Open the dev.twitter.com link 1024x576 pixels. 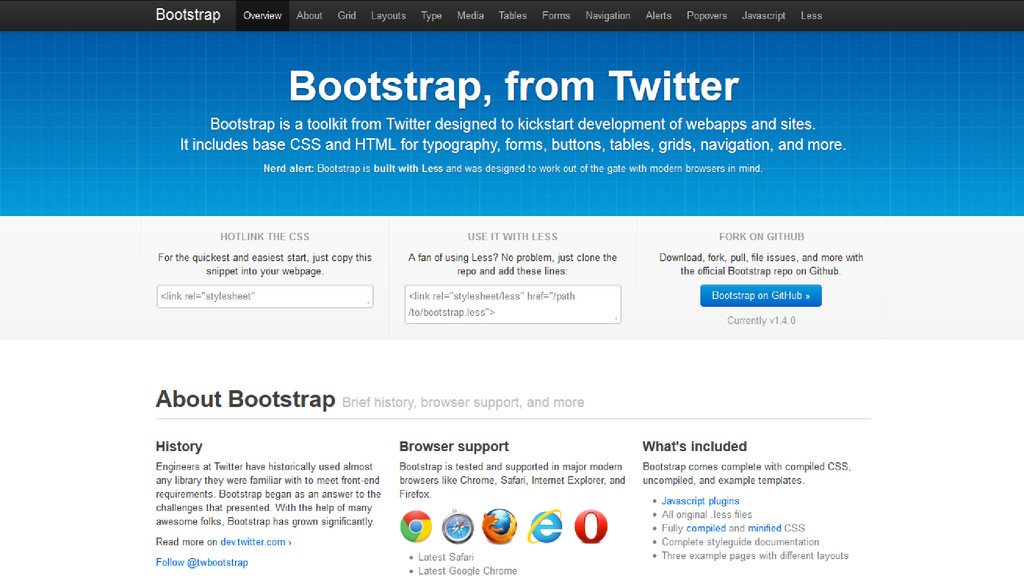tap(256, 542)
